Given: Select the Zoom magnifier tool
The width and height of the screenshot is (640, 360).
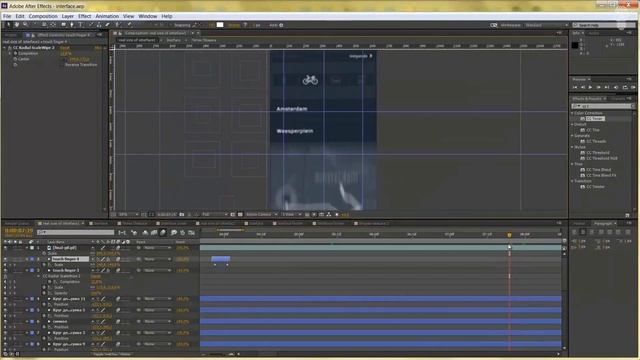Looking at the screenshot, I should point(25,25).
